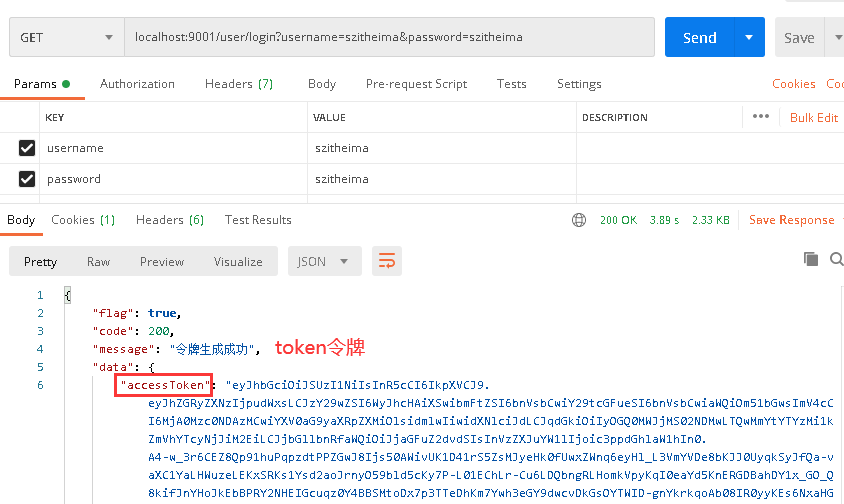Click the KEY column header
The height and width of the screenshot is (504, 844).
point(54,117)
